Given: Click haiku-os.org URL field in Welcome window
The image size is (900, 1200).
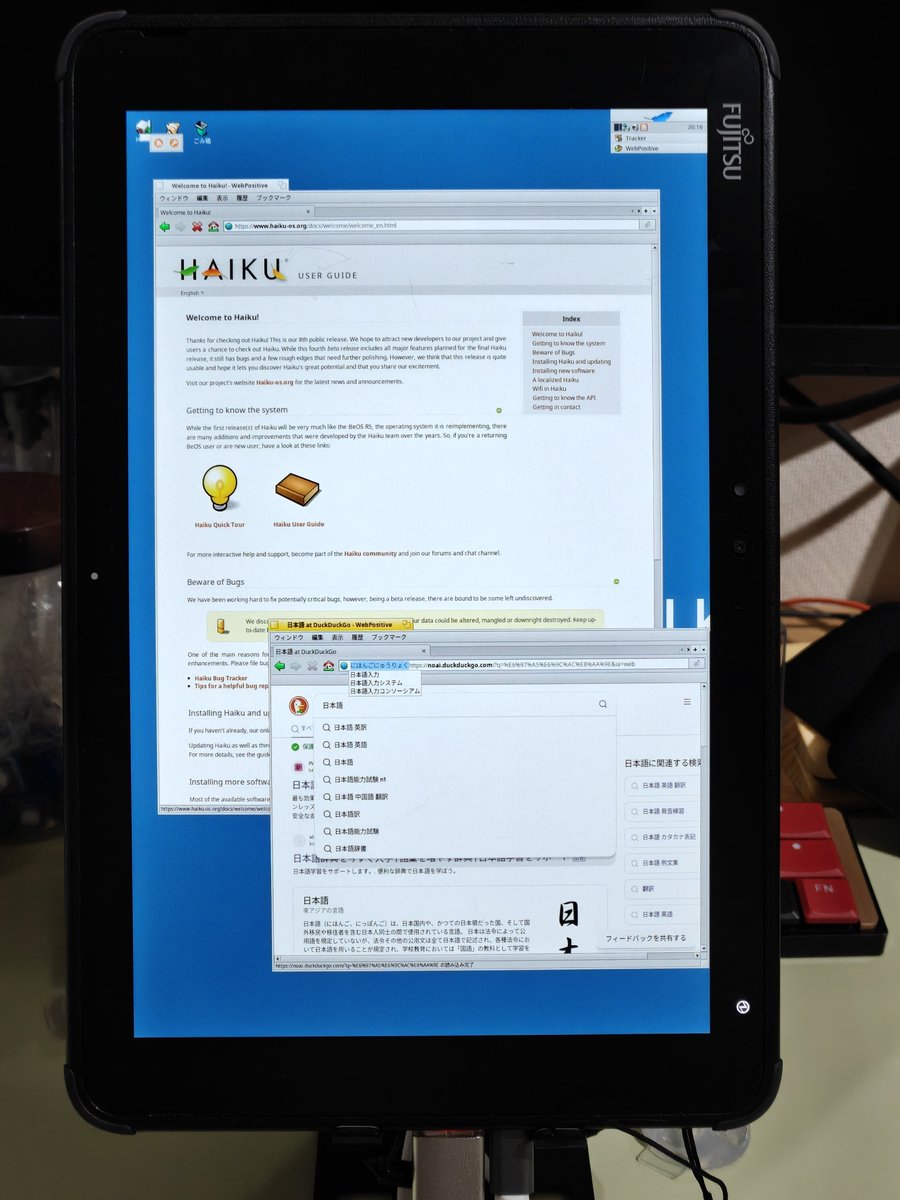Looking at the screenshot, I should [430, 226].
